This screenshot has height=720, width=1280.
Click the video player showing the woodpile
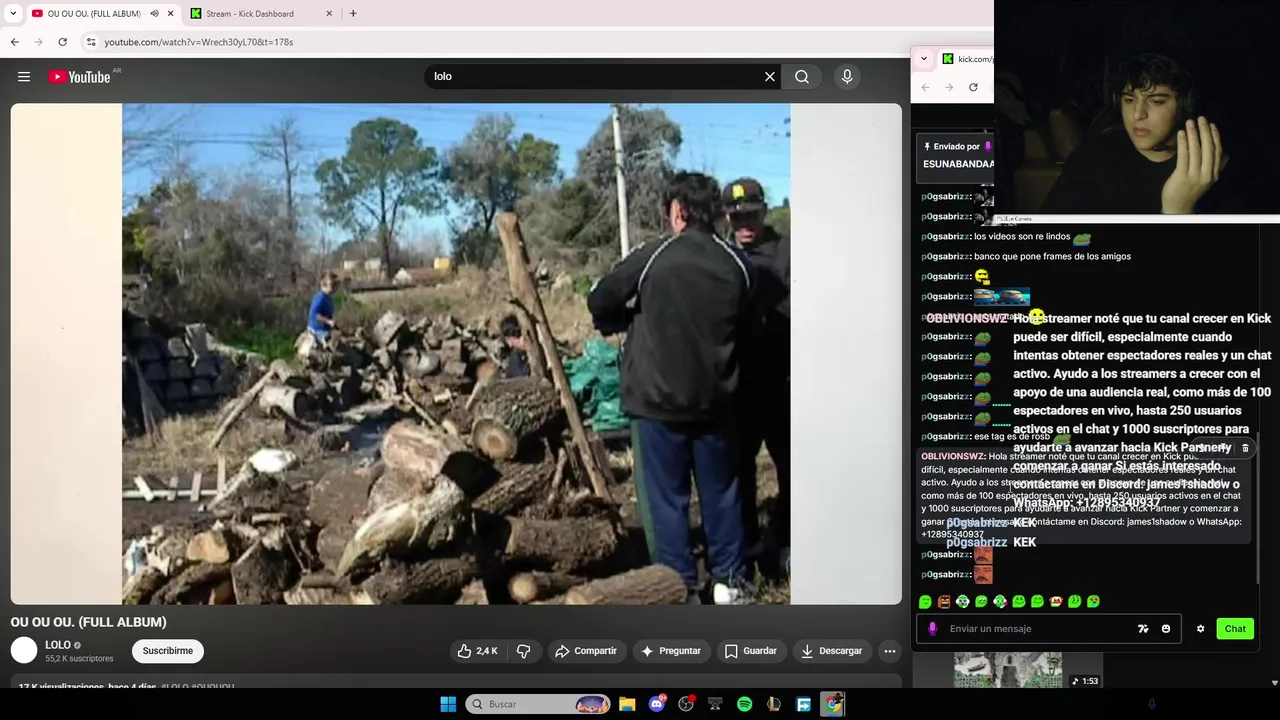pos(456,354)
